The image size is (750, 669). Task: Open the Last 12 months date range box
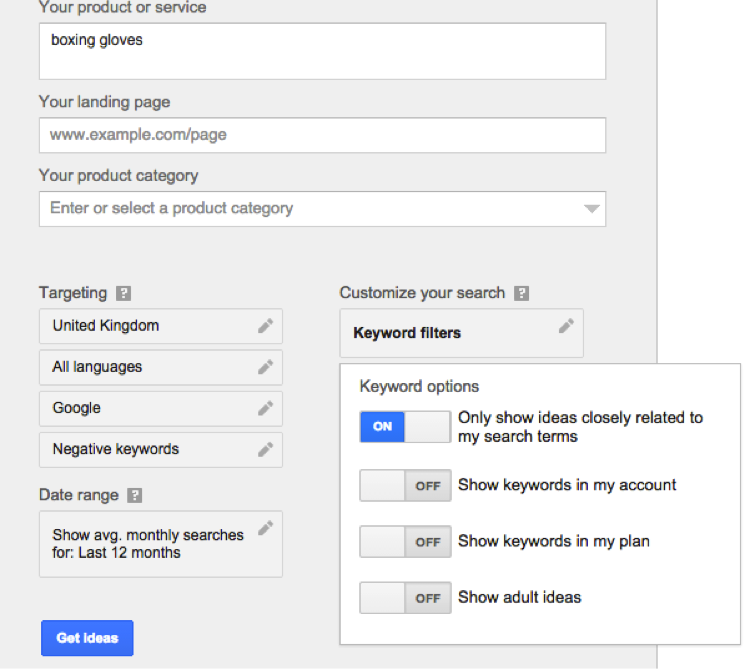click(x=161, y=544)
